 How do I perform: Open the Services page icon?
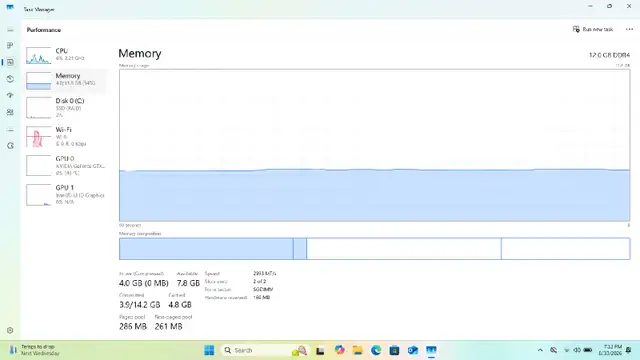click(10, 146)
